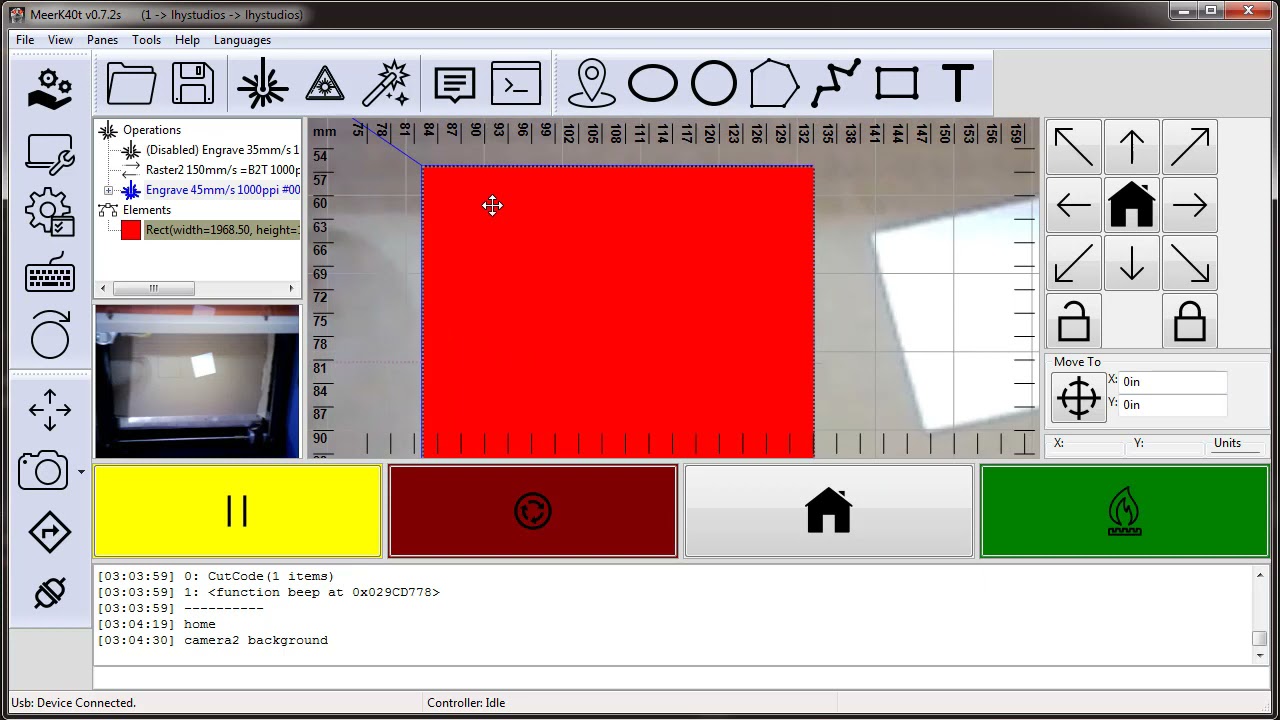Click the Raster Wizard magic-wand icon

point(386,84)
